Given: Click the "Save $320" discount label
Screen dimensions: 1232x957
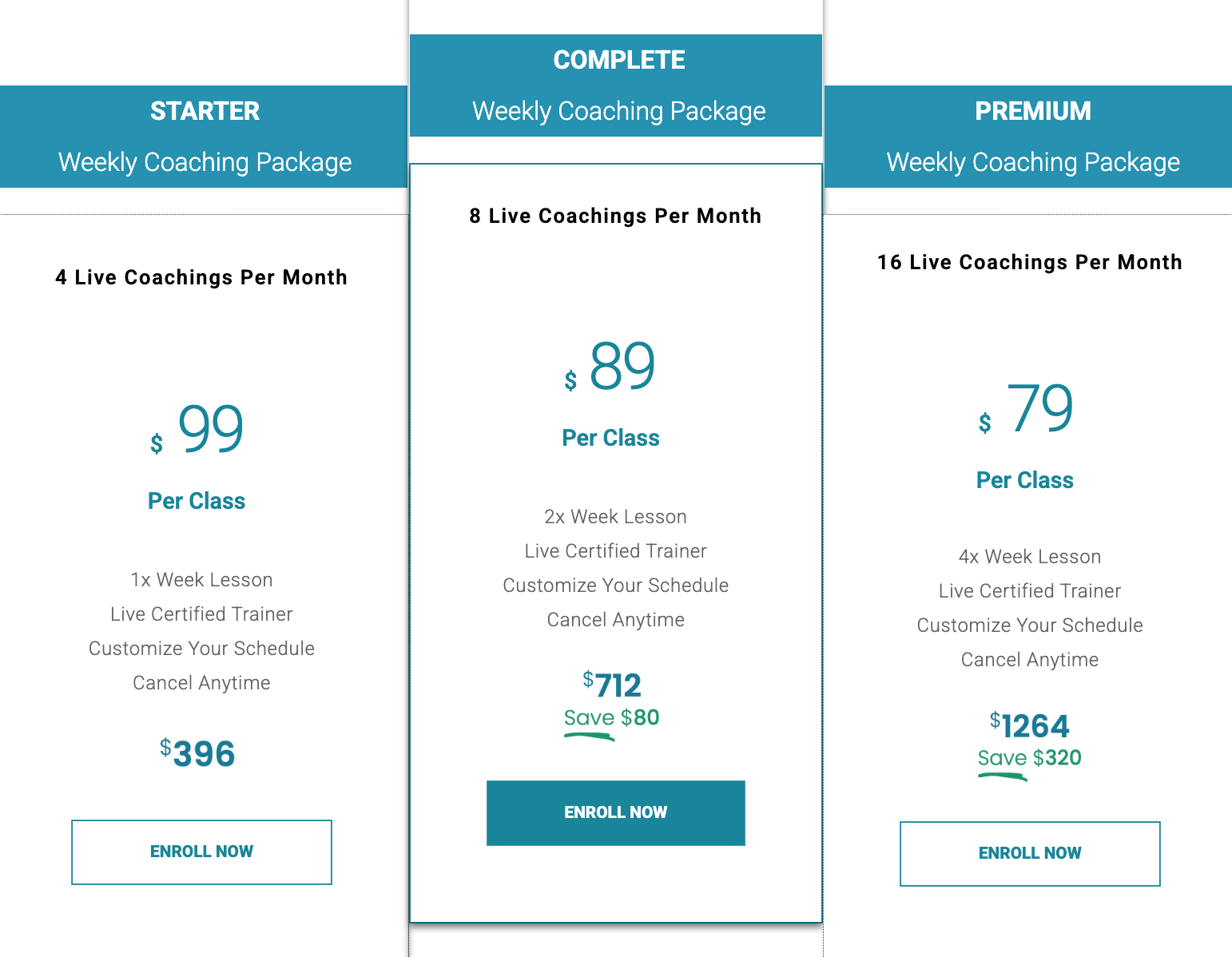Looking at the screenshot, I should coord(1029,757).
